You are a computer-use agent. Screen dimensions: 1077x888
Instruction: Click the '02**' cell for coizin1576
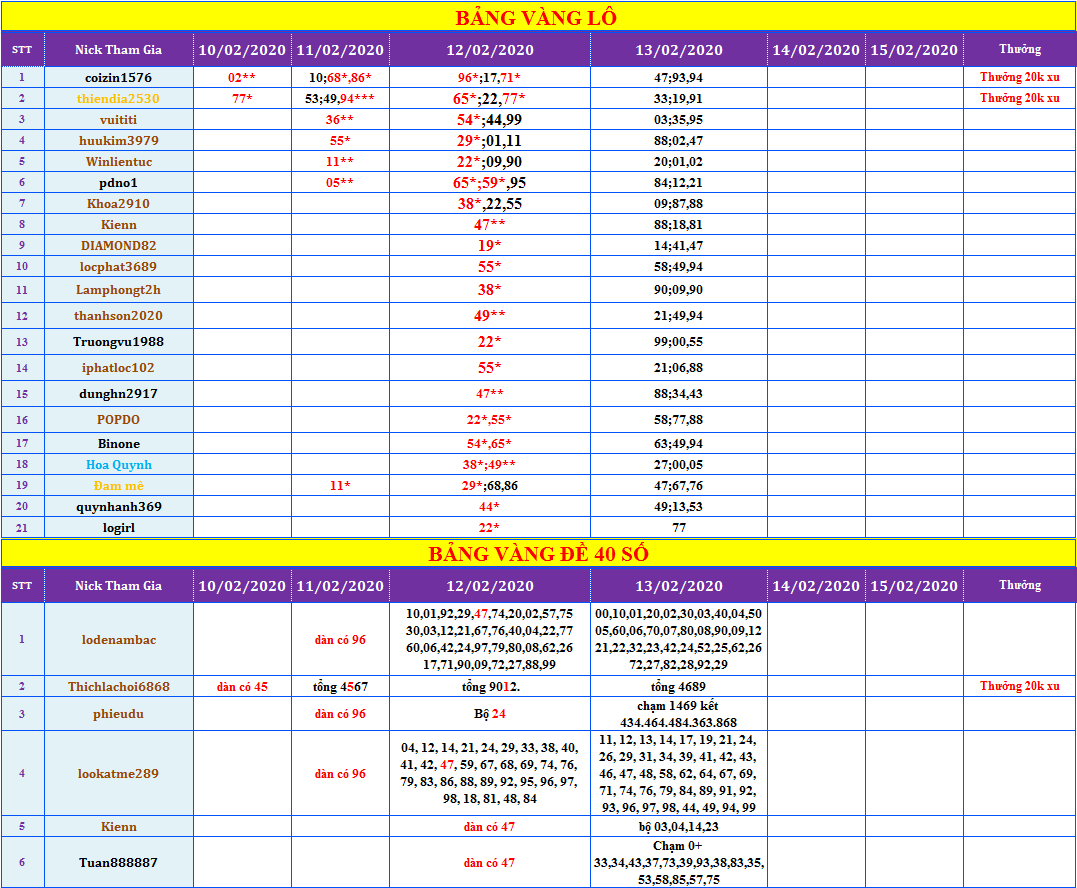(242, 77)
